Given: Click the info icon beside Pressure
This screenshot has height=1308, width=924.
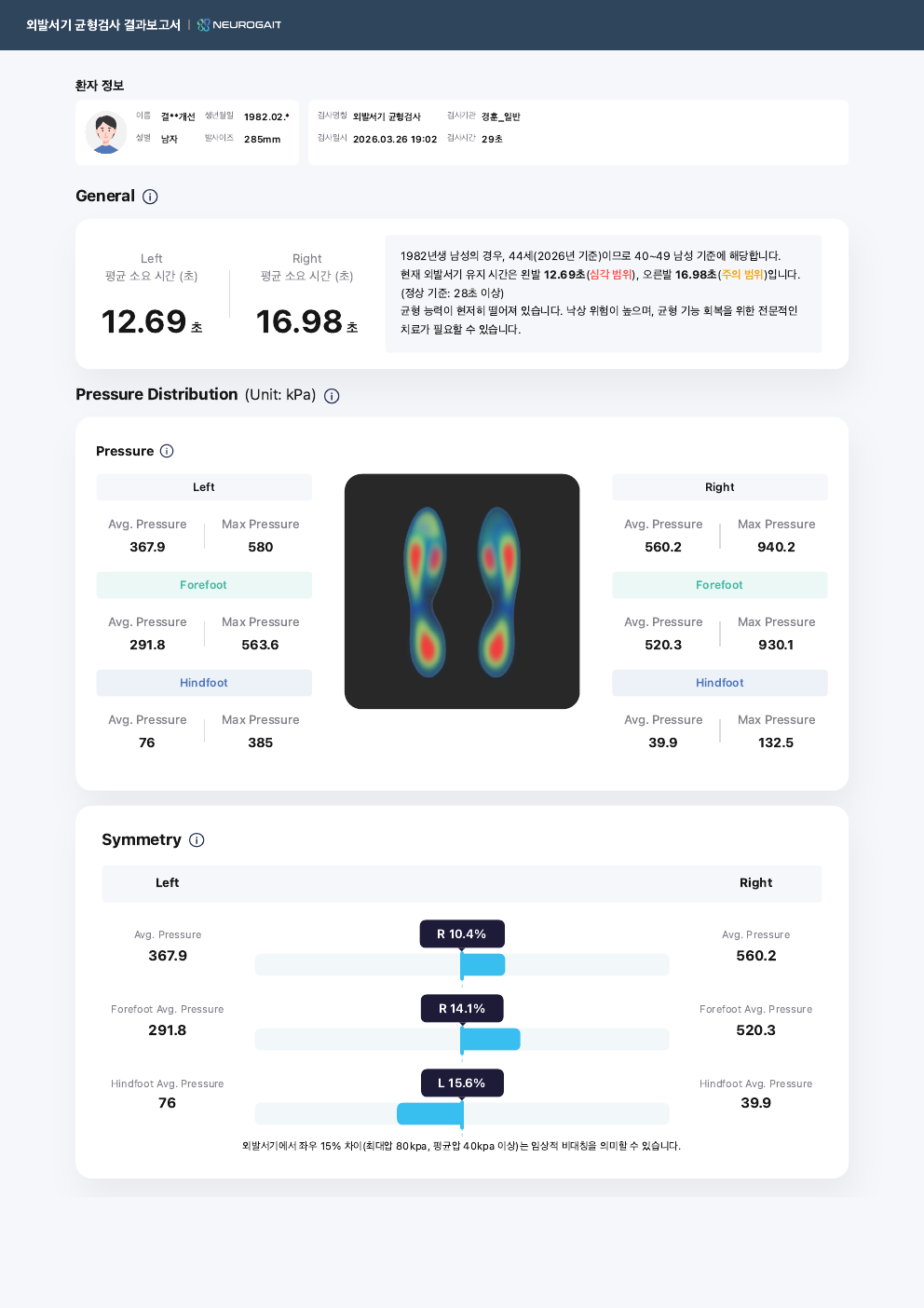Looking at the screenshot, I should [167, 451].
